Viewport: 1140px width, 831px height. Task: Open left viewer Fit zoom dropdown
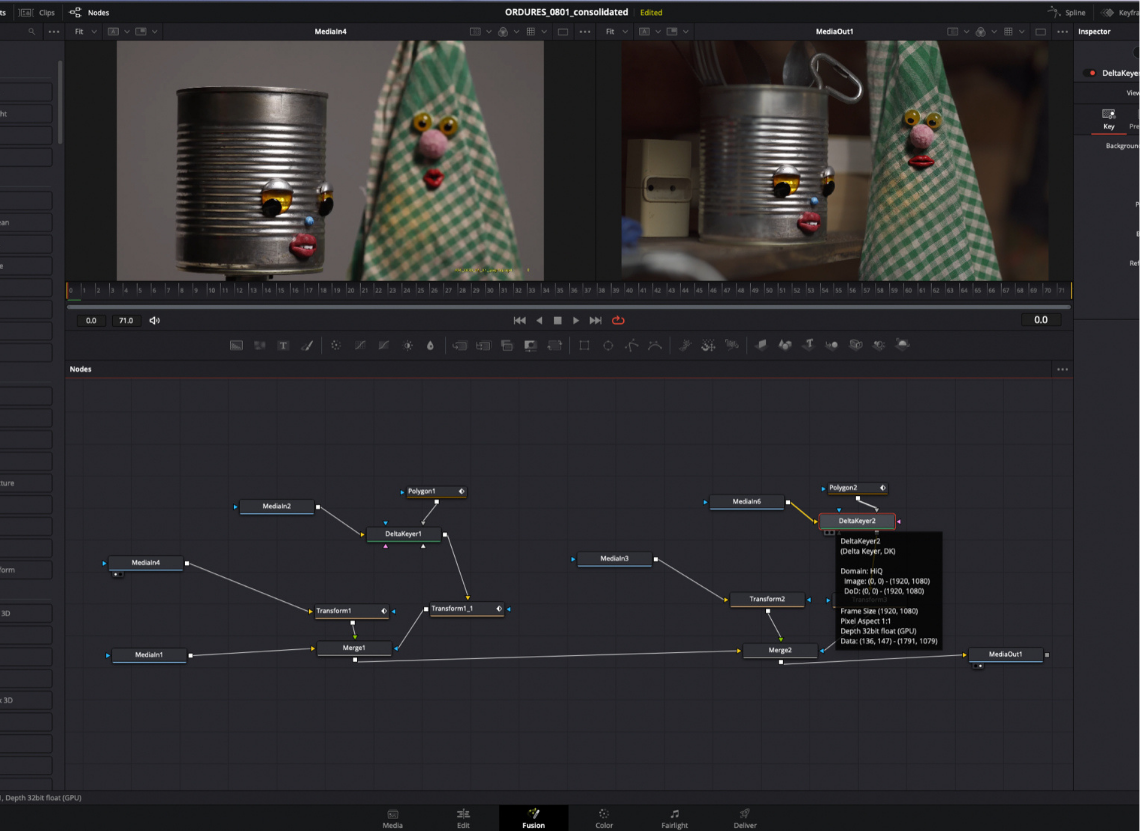(85, 31)
